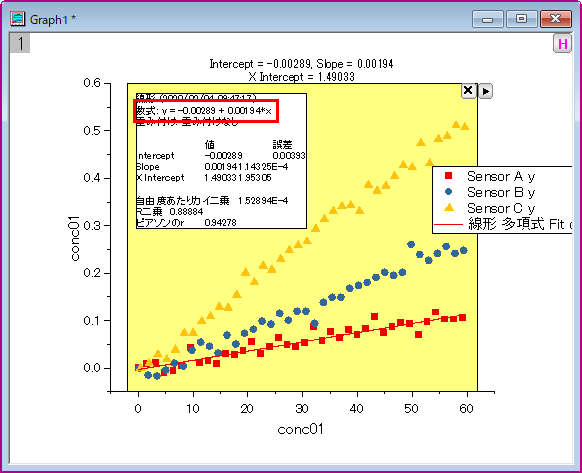Minimize the Graph1 window
This screenshot has height=473, width=582.
[487, 19]
